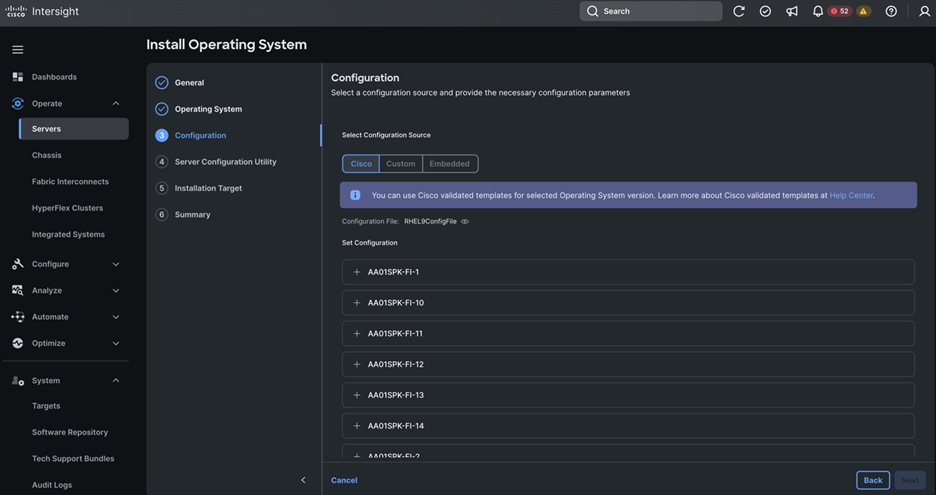Open Targets under System

pyautogui.click(x=46, y=405)
